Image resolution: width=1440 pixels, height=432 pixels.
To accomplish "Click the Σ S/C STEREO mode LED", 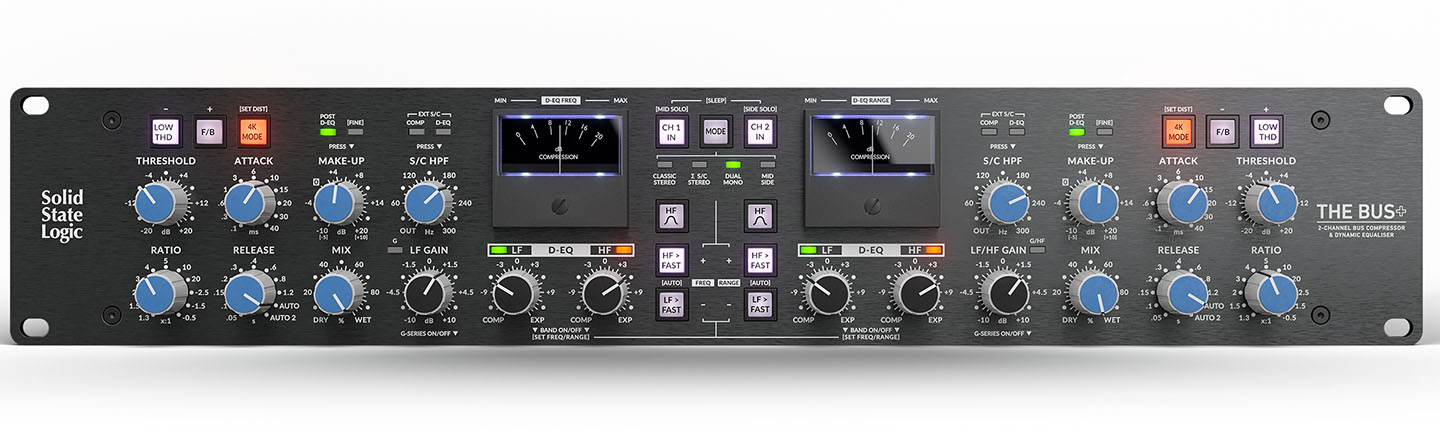I will [x=699, y=164].
